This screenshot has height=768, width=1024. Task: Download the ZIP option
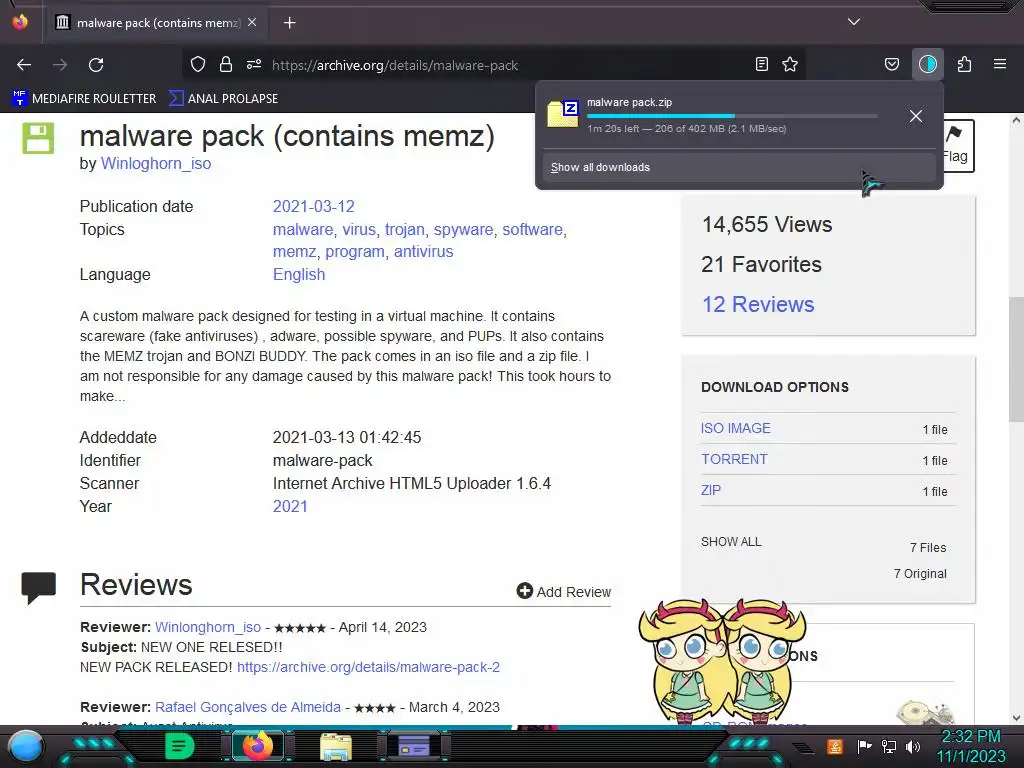coord(711,490)
